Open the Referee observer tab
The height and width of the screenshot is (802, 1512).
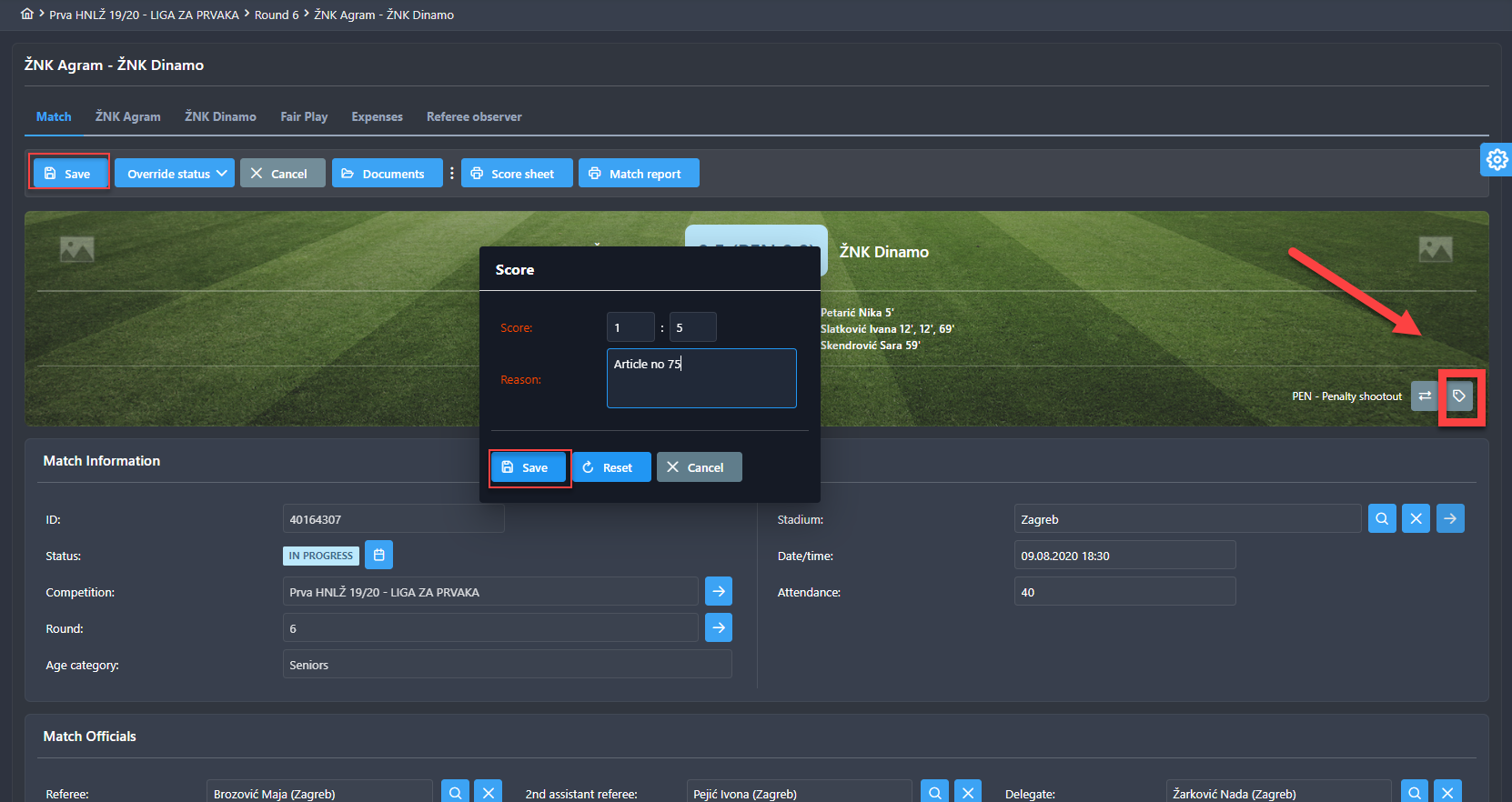(474, 116)
